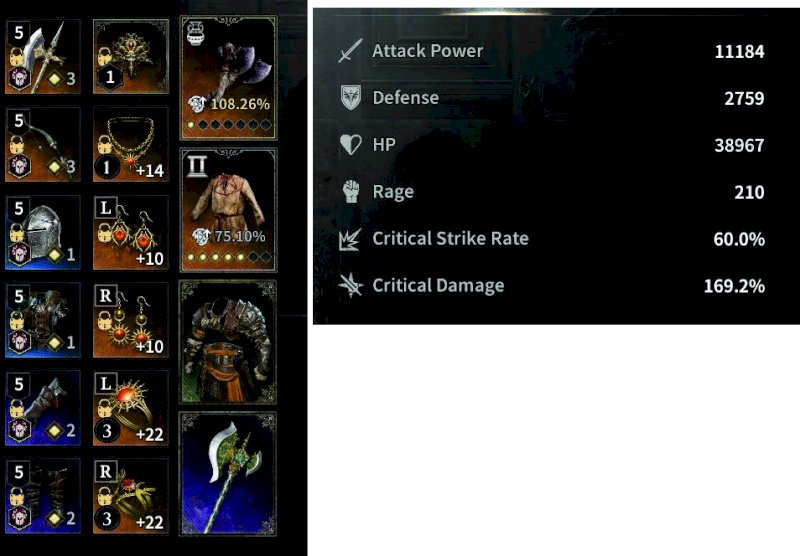The image size is (800, 556).
Task: Open the chest armor slot with level 5
Action: (43, 320)
